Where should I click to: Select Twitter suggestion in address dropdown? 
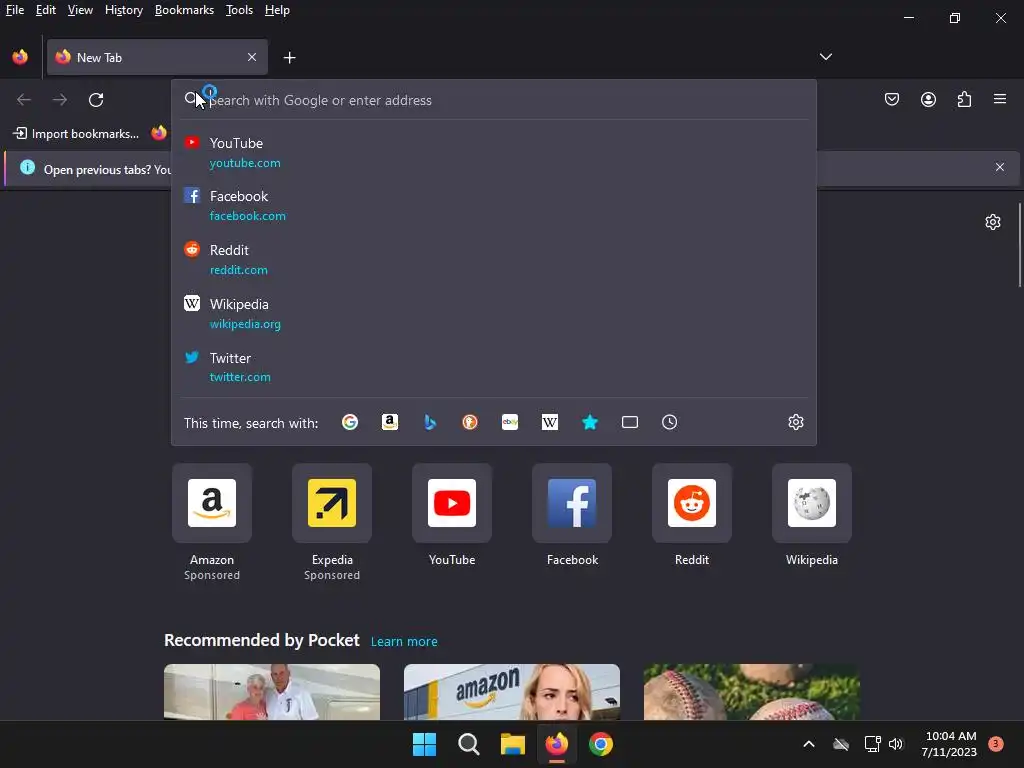[494, 367]
